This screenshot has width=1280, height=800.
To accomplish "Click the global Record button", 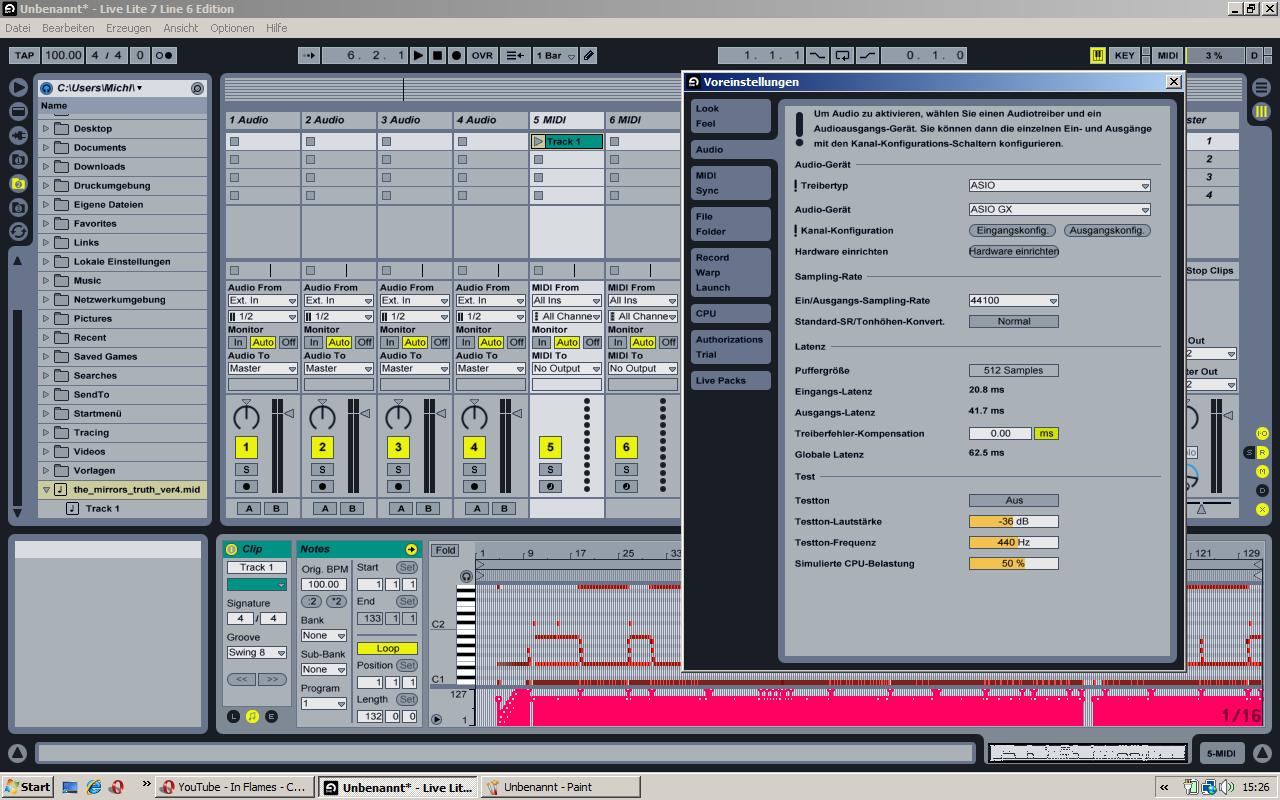I will click(x=457, y=56).
